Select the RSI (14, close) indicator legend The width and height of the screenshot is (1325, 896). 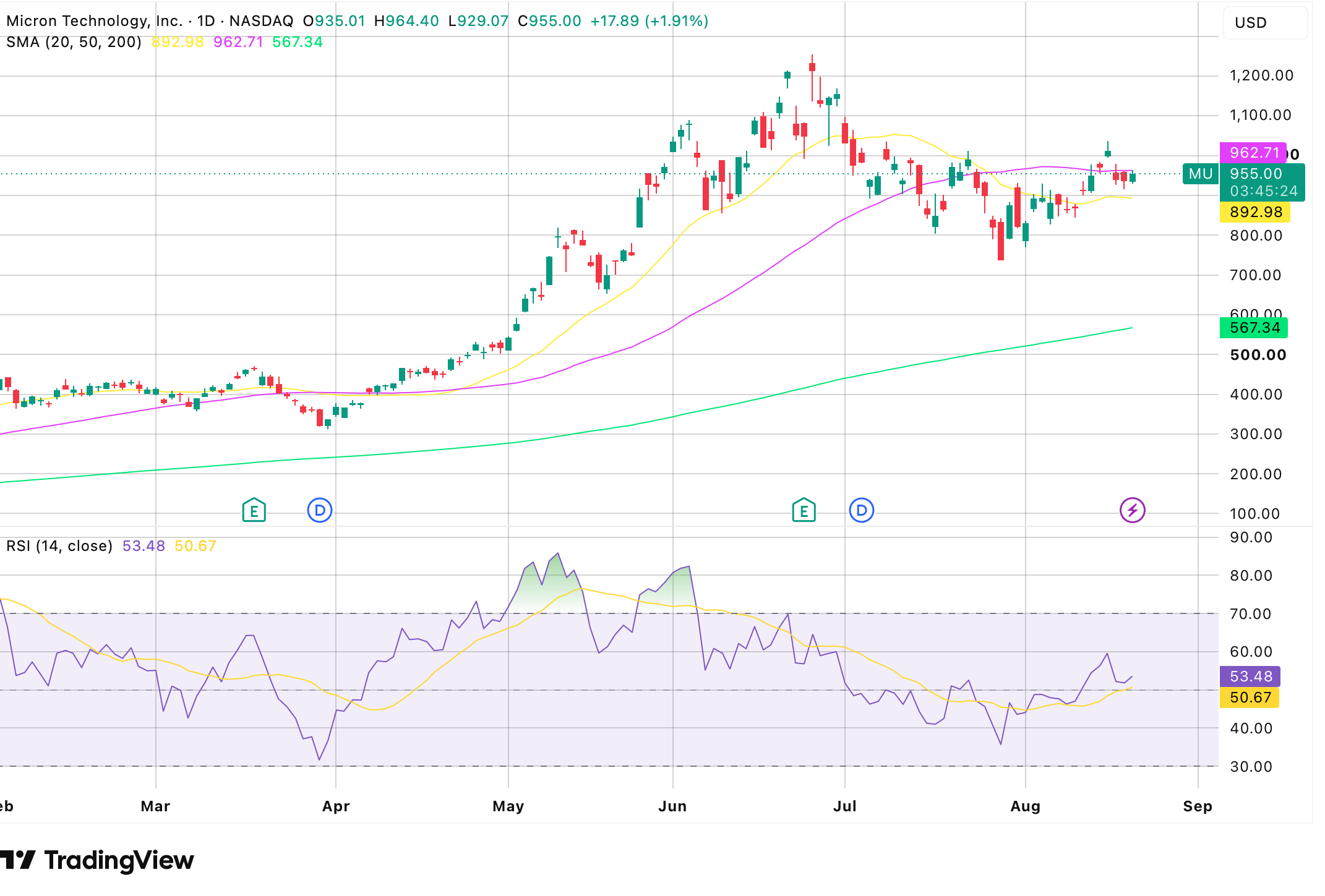[x=59, y=546]
